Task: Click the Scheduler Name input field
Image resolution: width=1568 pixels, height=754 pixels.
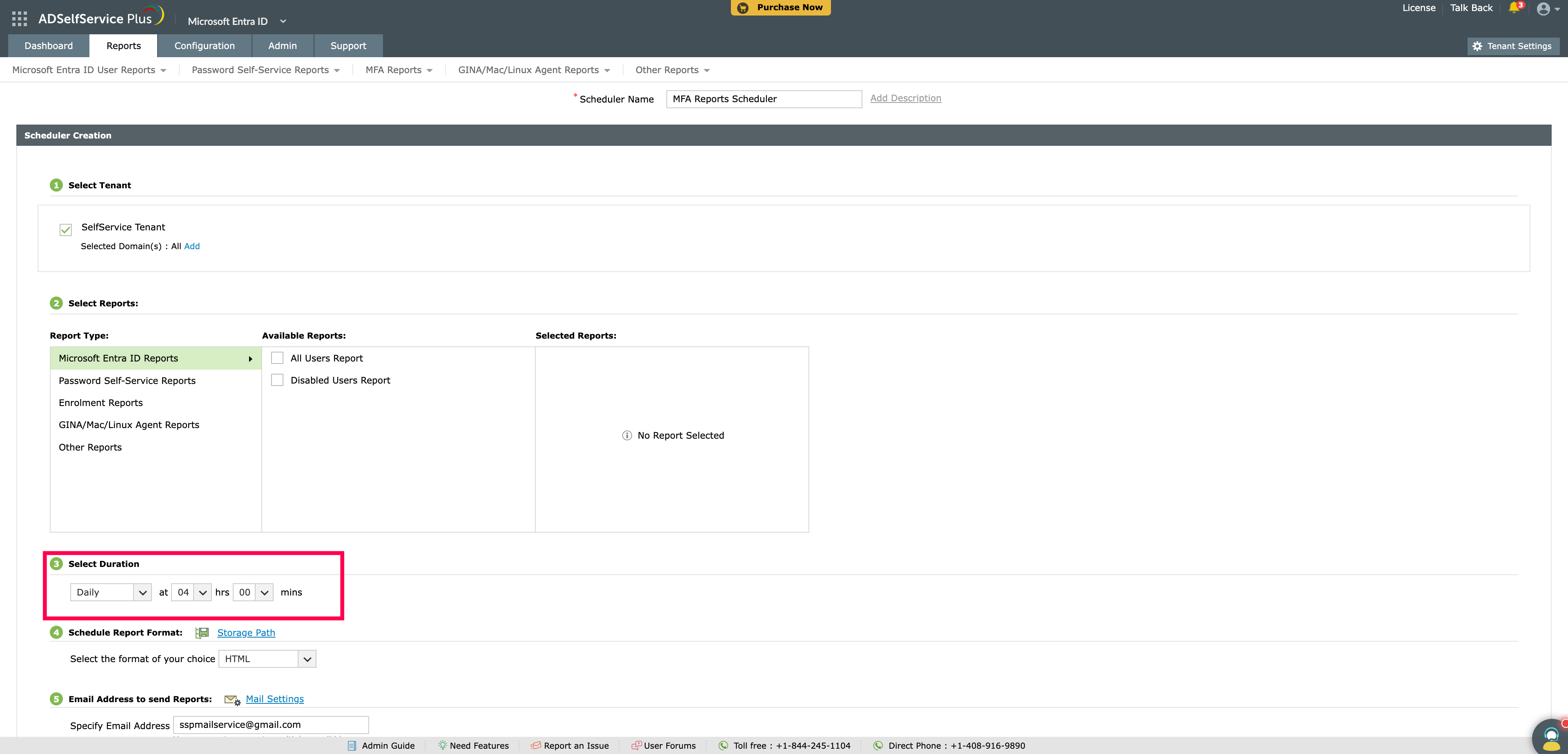Action: click(764, 99)
